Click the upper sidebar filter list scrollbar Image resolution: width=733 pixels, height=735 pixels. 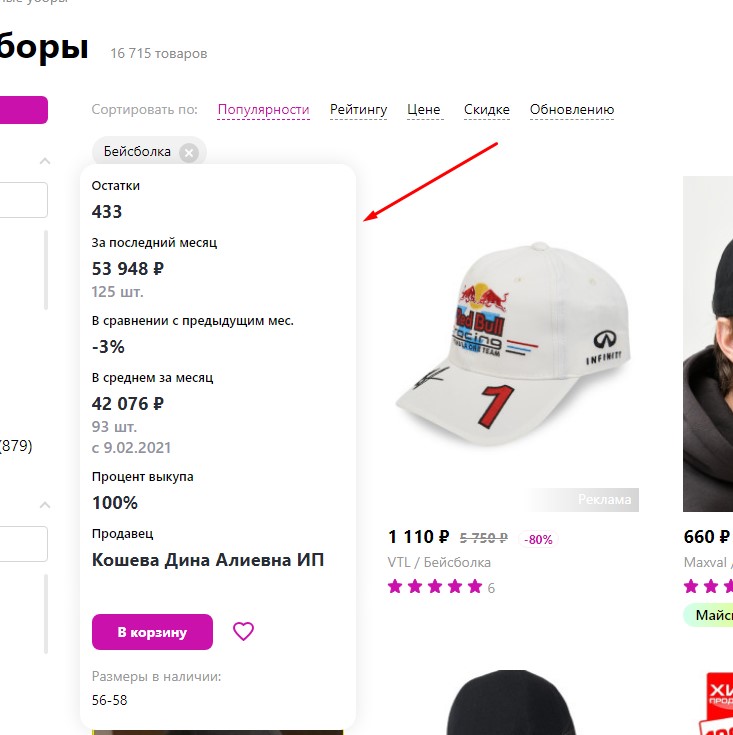[45, 270]
